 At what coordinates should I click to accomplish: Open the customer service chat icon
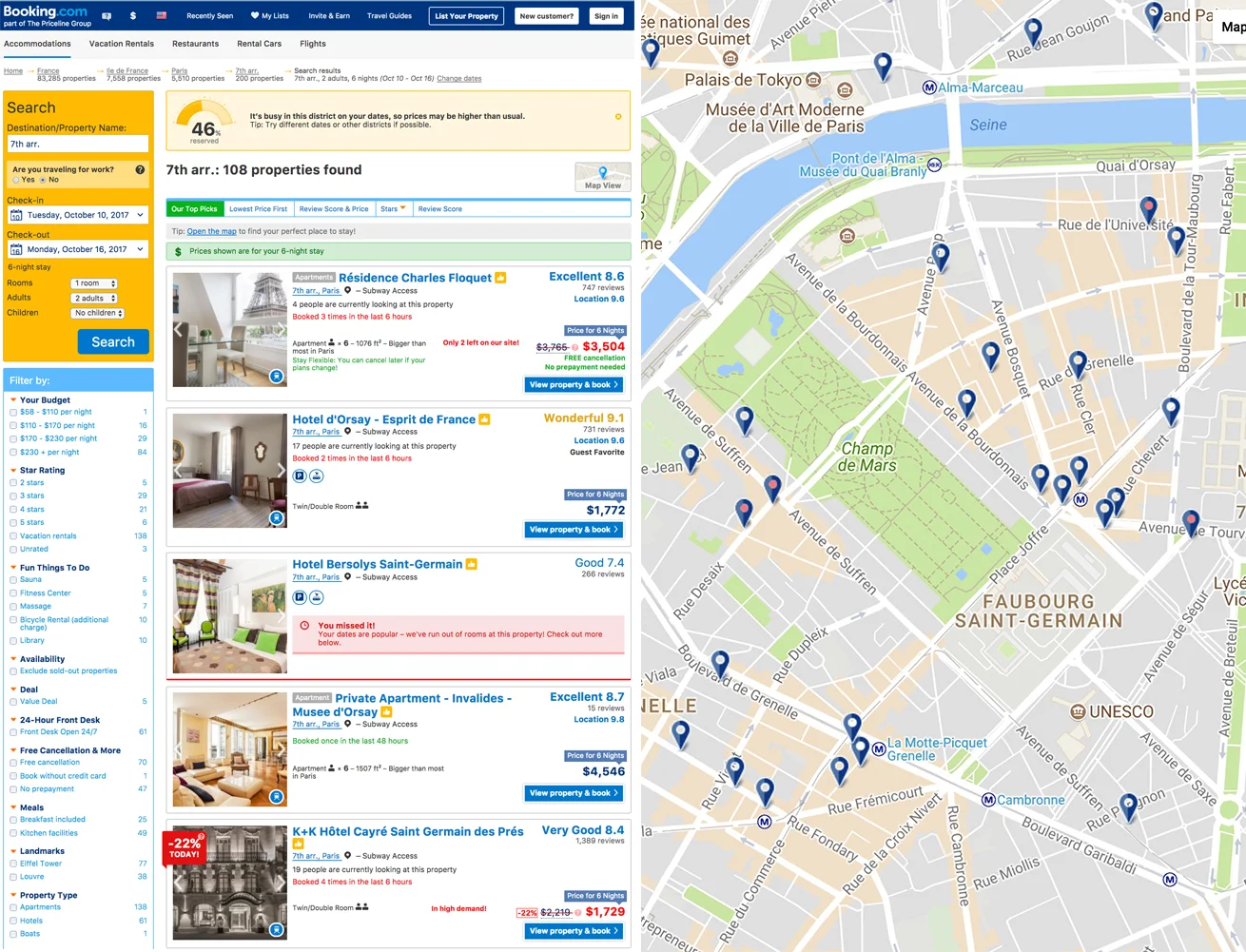coord(107,16)
